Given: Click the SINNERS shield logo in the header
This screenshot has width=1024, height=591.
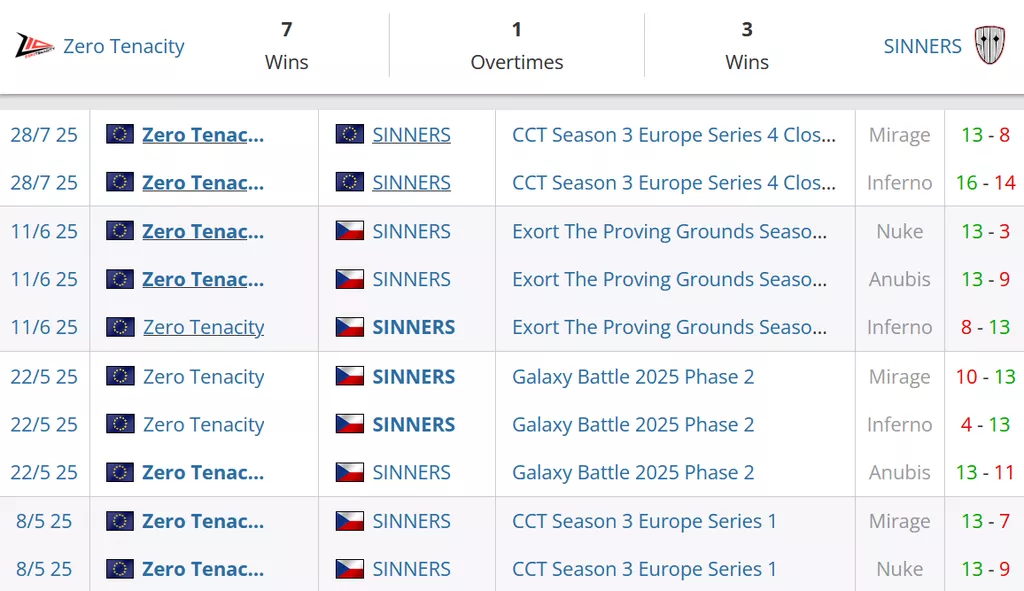Looking at the screenshot, I should pos(989,46).
